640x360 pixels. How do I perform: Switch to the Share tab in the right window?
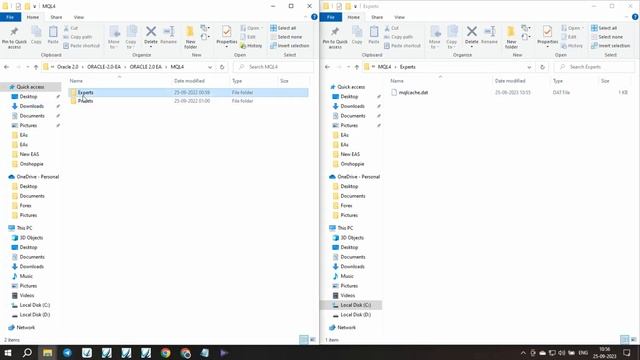[377, 17]
